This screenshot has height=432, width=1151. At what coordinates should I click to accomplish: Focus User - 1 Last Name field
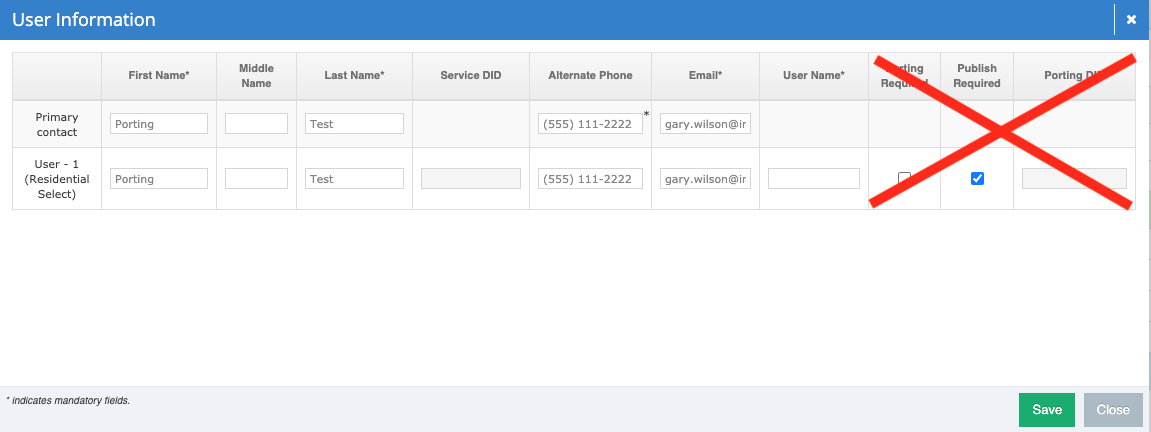tap(354, 179)
